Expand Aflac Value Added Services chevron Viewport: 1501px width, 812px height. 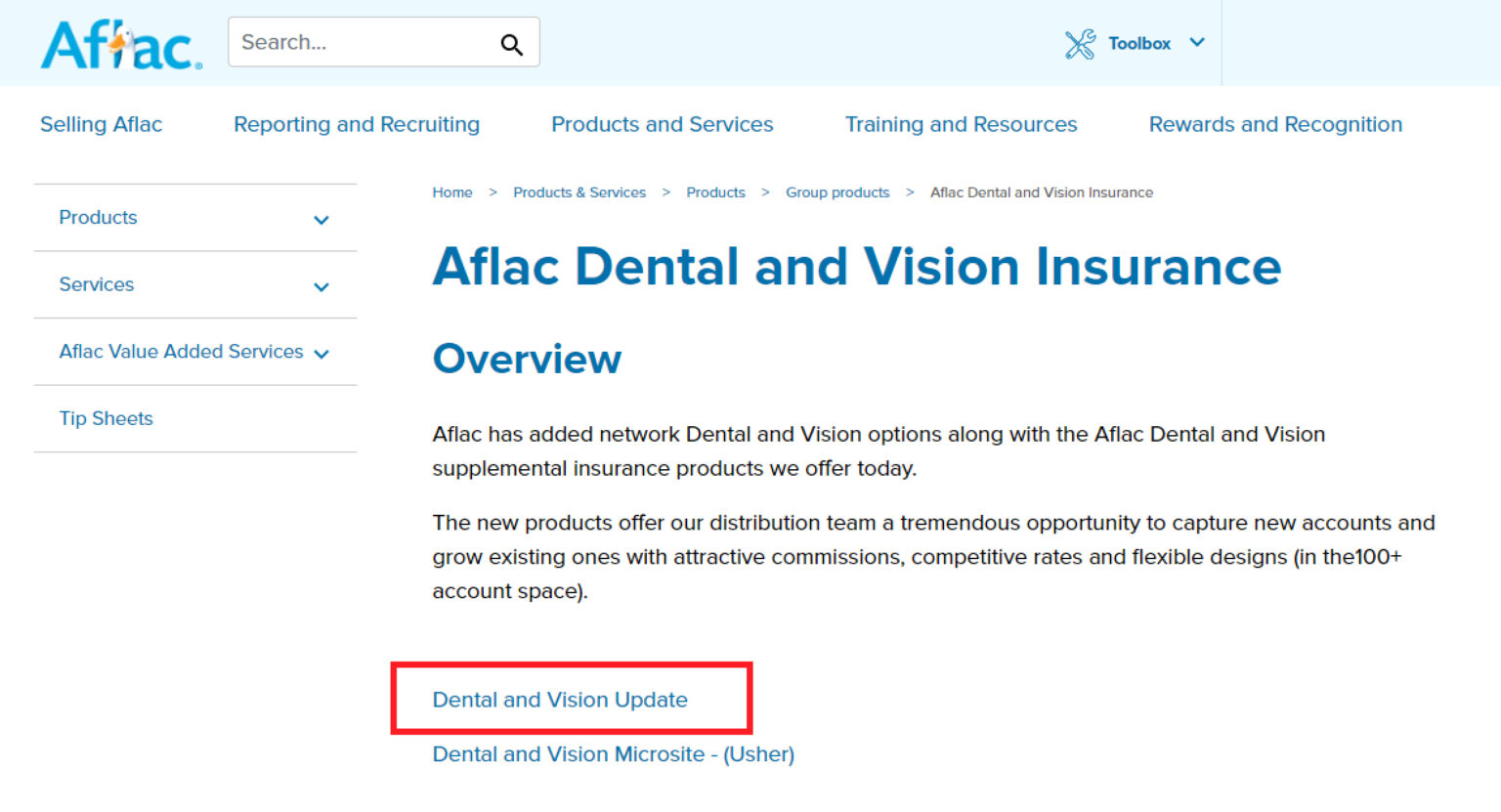point(322,354)
